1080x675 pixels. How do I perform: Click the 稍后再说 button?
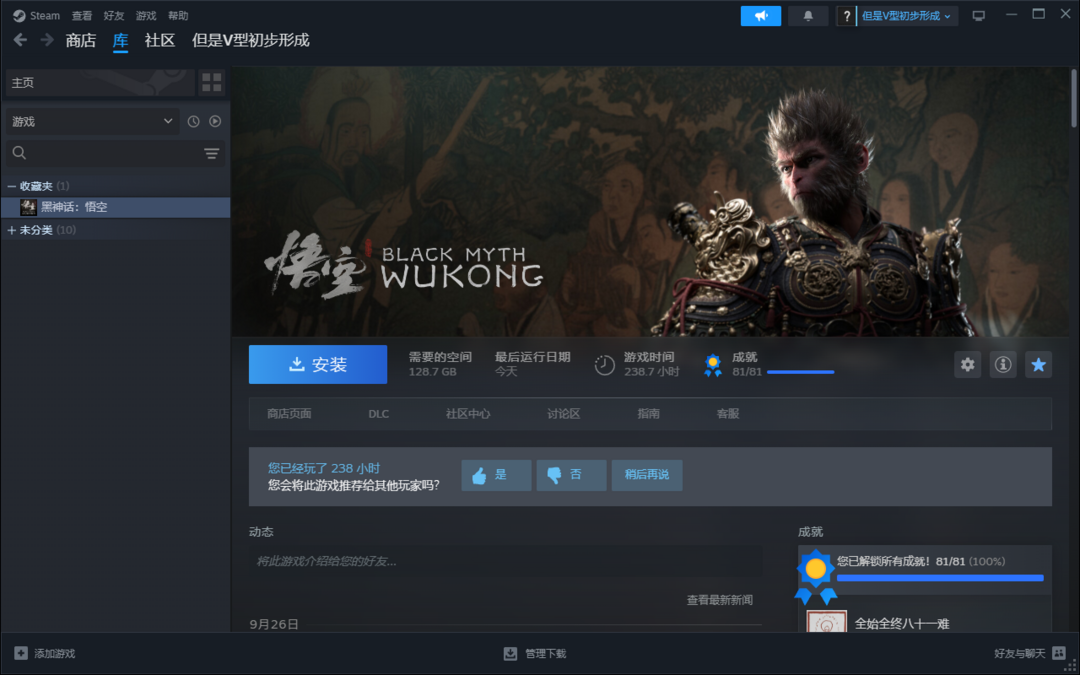coord(647,475)
